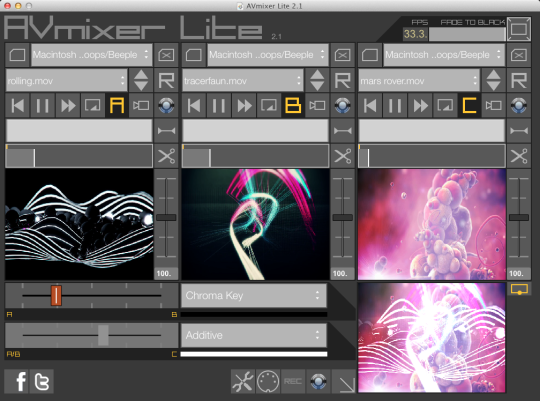
Task: Pause the rolling.mov clip
Action: click(42, 105)
